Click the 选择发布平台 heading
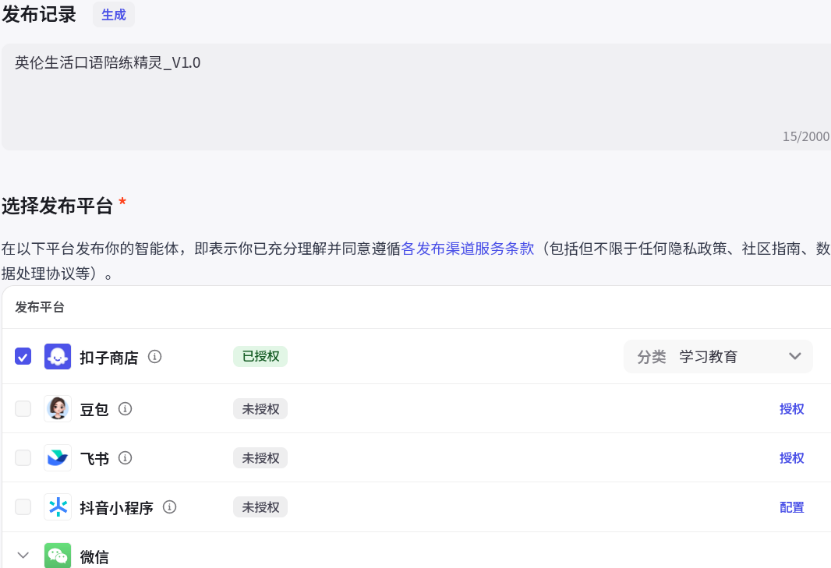This screenshot has width=831, height=568. coord(57,206)
